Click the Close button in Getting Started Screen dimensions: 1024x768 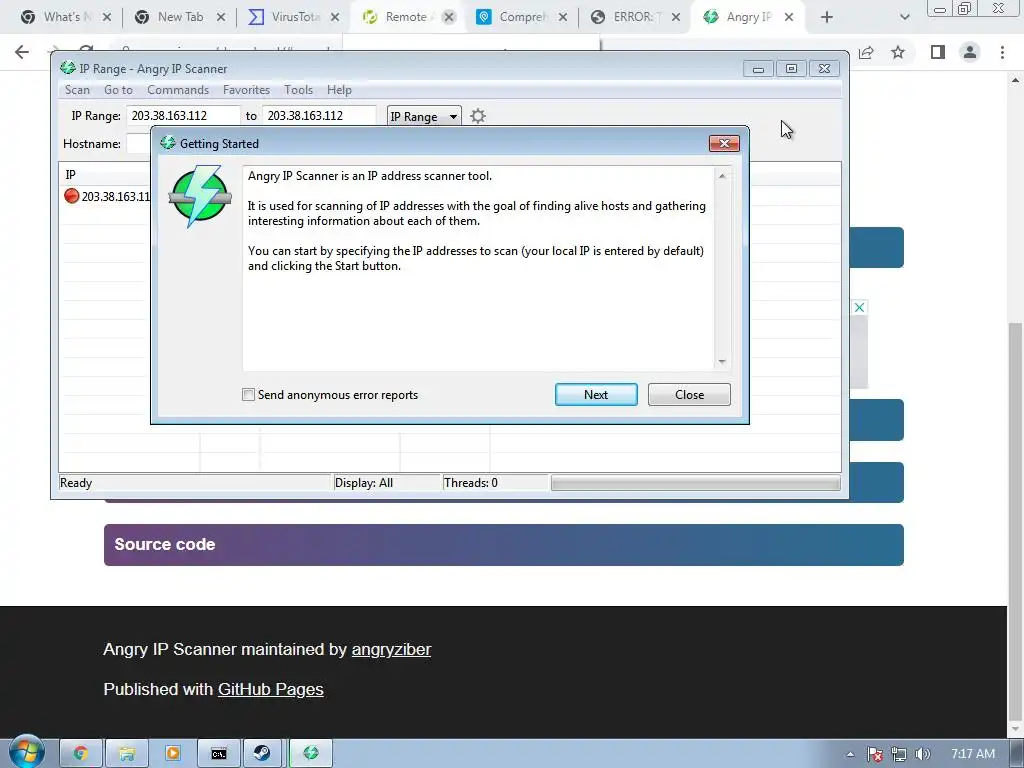(689, 394)
